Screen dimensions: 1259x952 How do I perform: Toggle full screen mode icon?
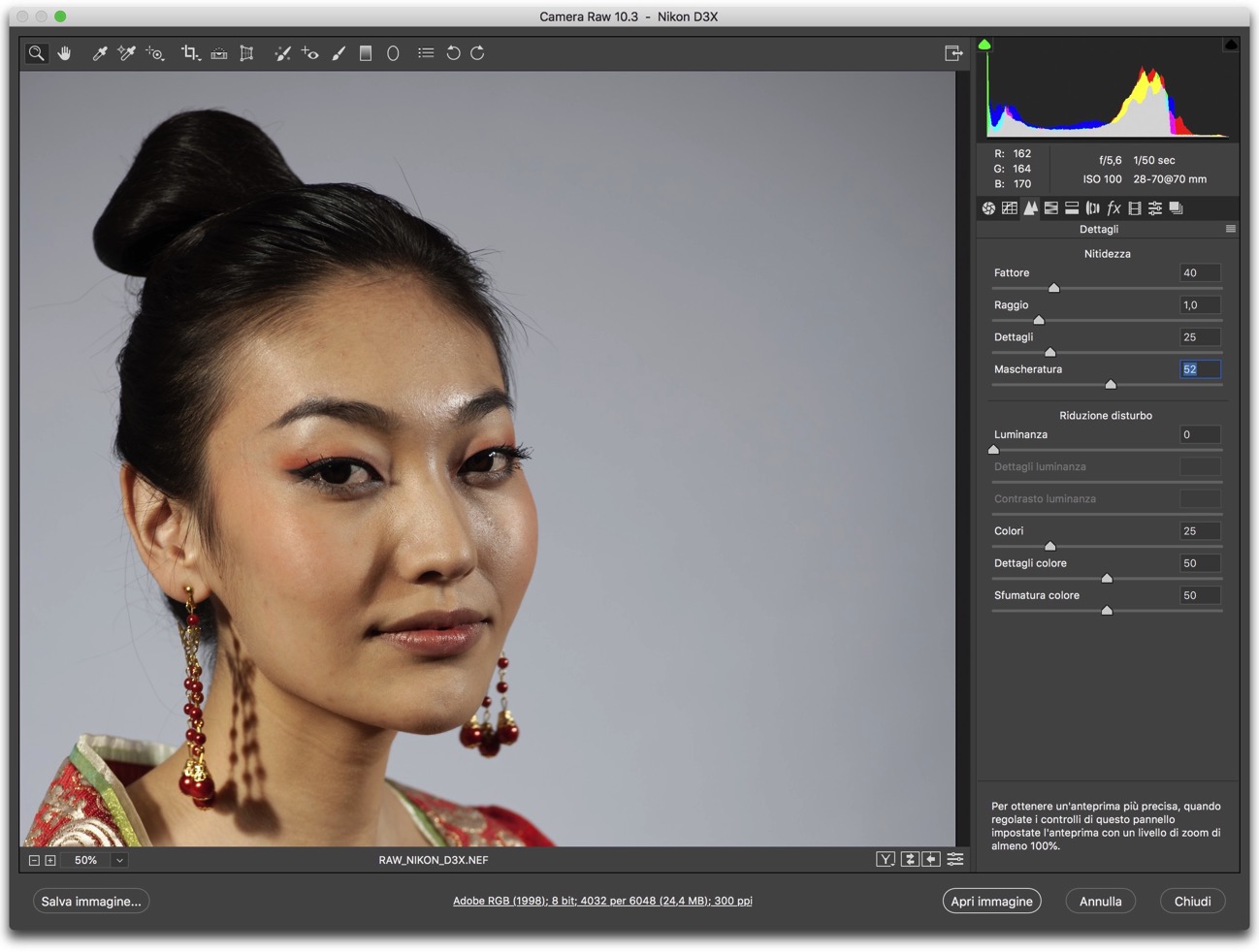click(953, 53)
